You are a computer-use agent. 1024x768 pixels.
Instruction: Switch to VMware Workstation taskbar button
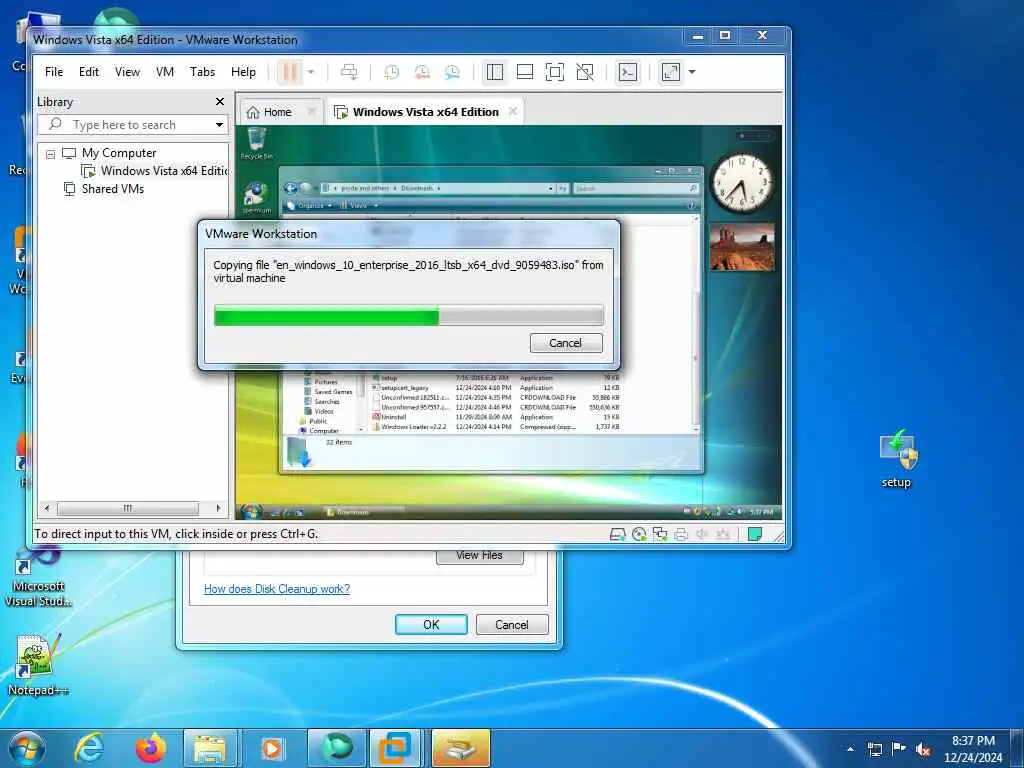pyautogui.click(x=396, y=748)
